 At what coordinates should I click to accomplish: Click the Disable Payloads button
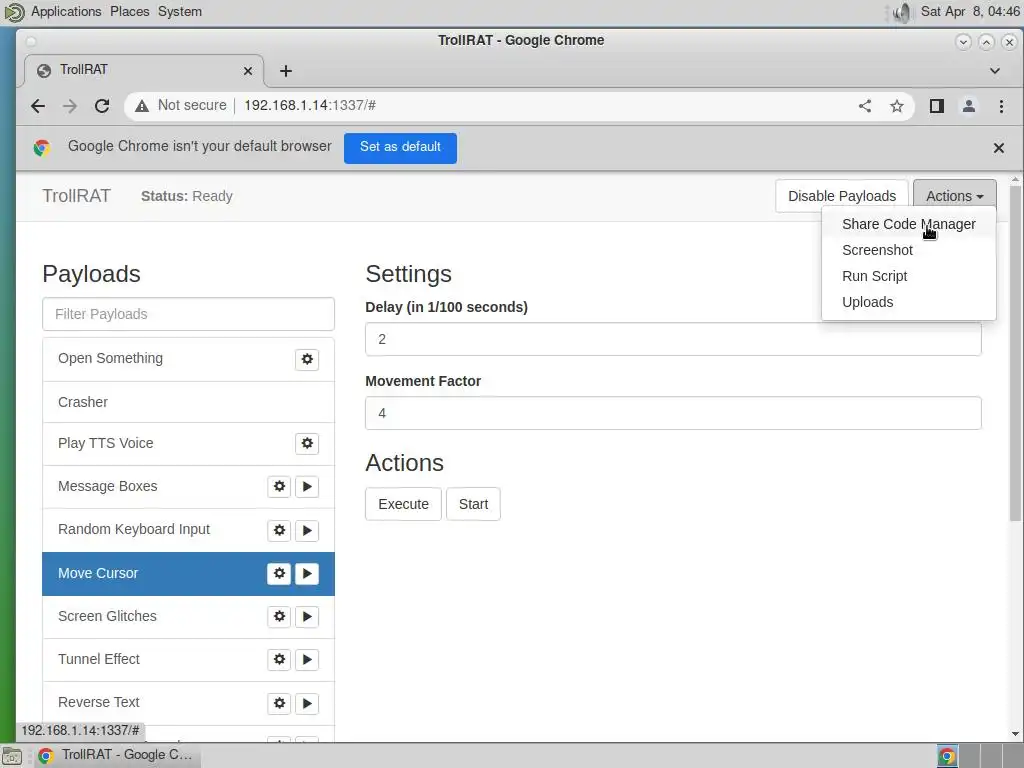(842, 196)
